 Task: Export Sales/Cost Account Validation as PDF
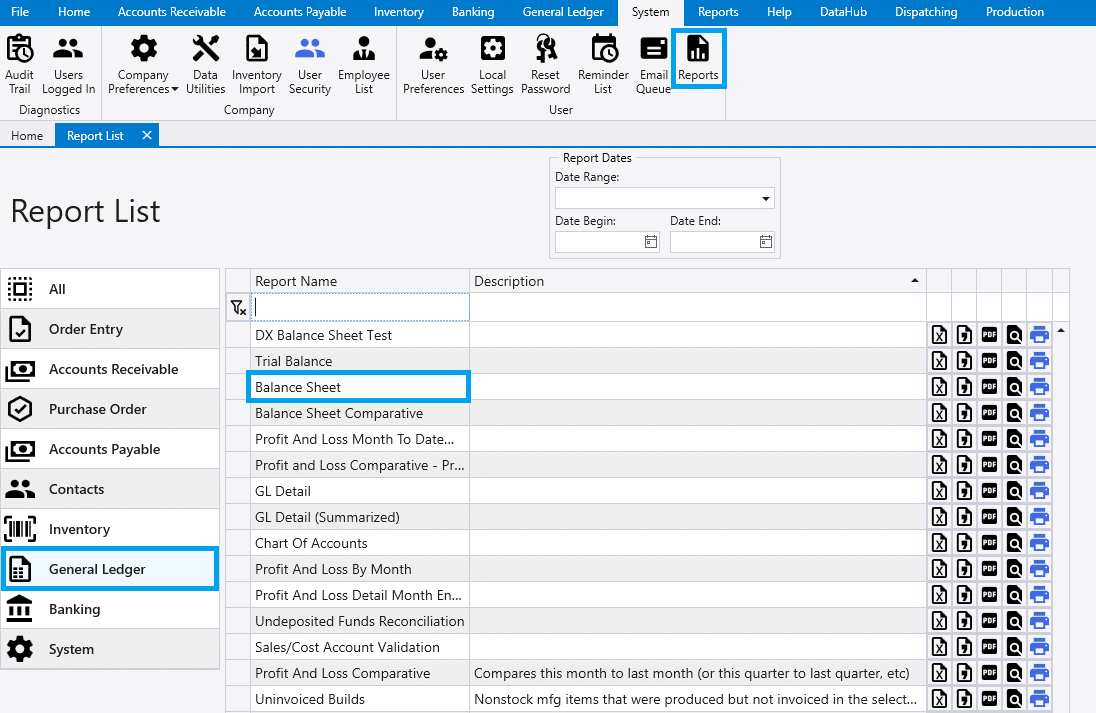point(989,647)
